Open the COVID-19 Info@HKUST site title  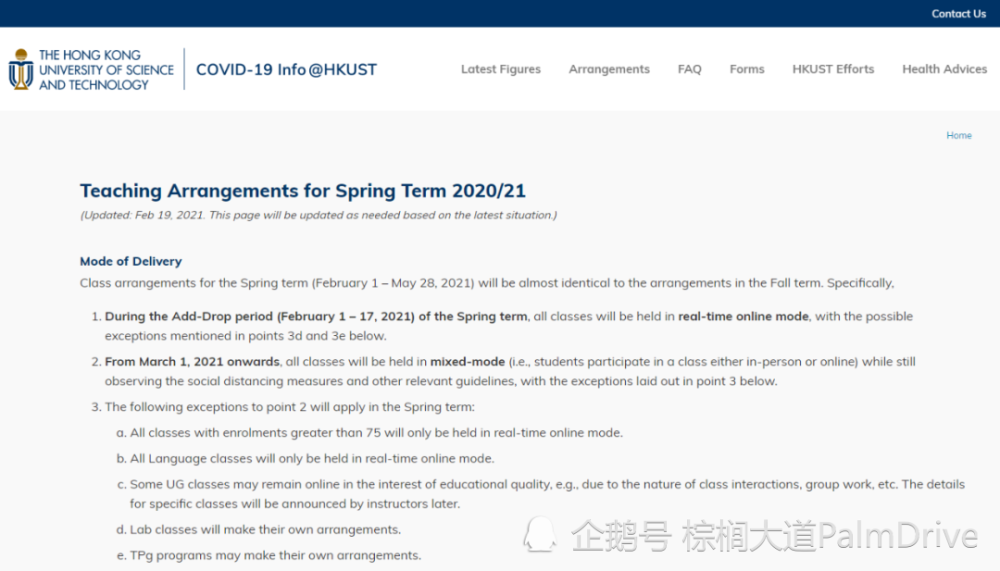pos(286,69)
